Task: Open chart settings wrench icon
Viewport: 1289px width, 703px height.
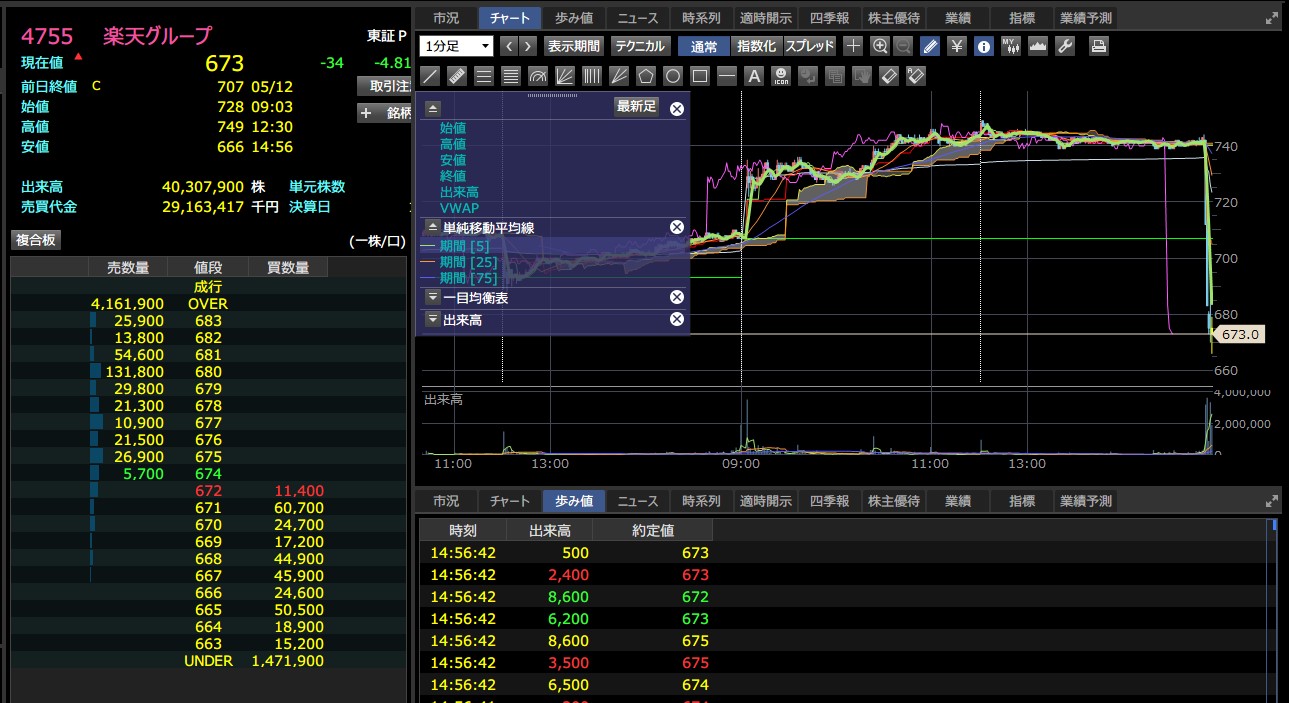Action: click(1065, 46)
